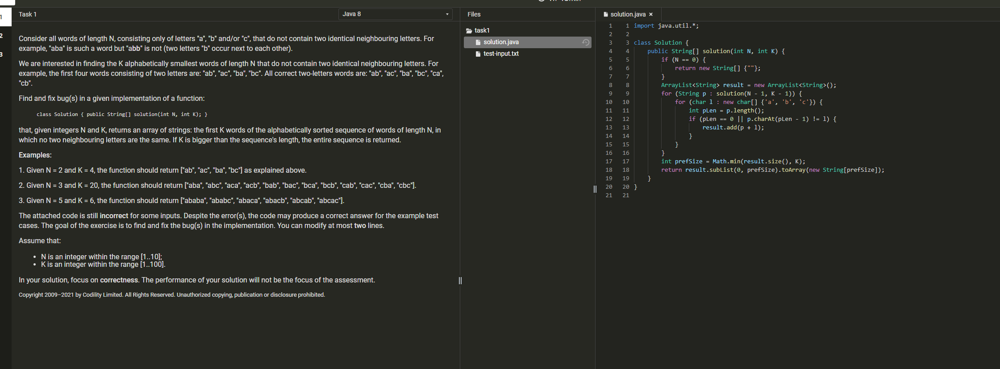Click the Codility copyright notice
This screenshot has height=369, width=1000.
point(172,295)
